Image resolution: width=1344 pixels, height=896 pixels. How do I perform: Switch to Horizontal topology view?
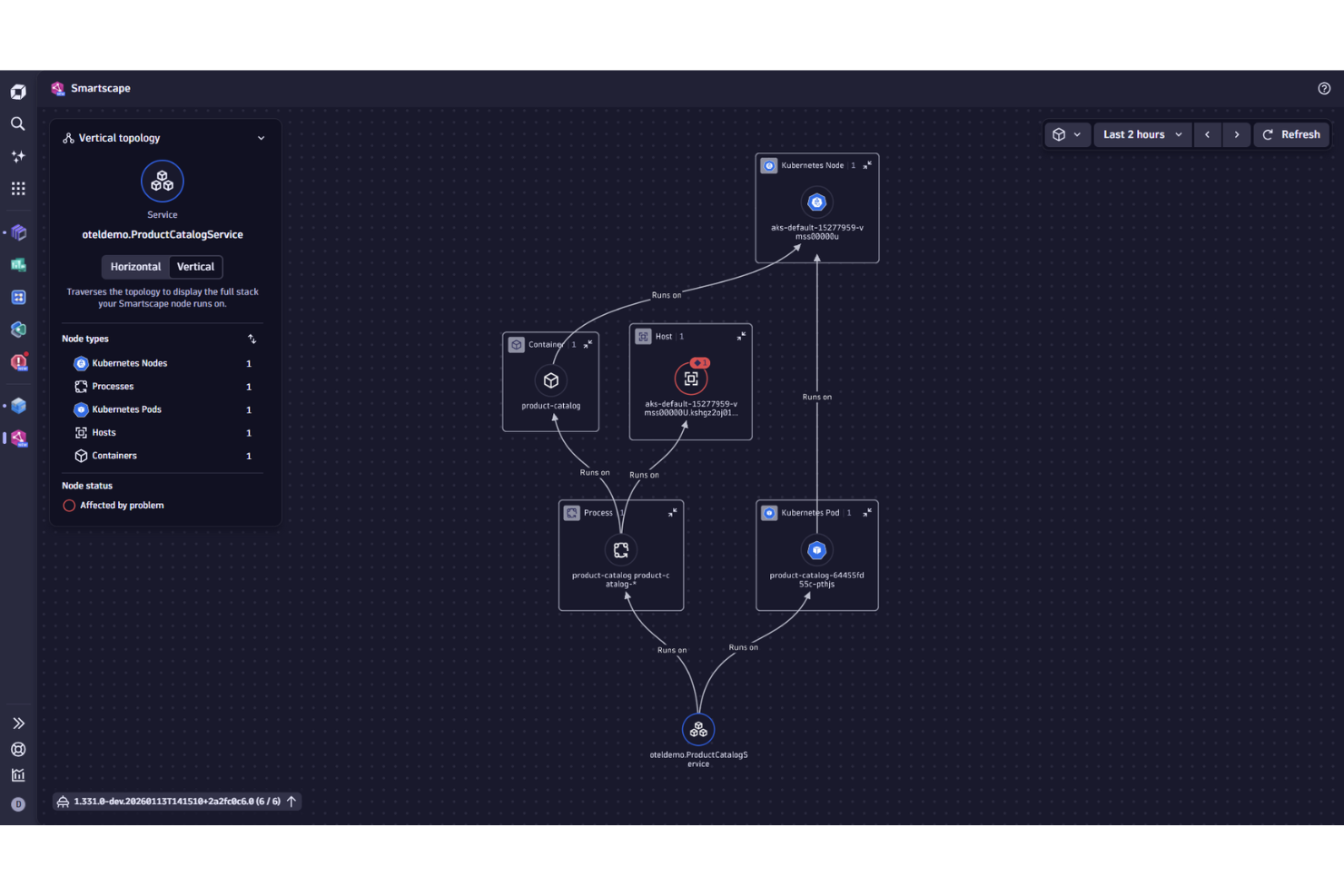coord(135,267)
